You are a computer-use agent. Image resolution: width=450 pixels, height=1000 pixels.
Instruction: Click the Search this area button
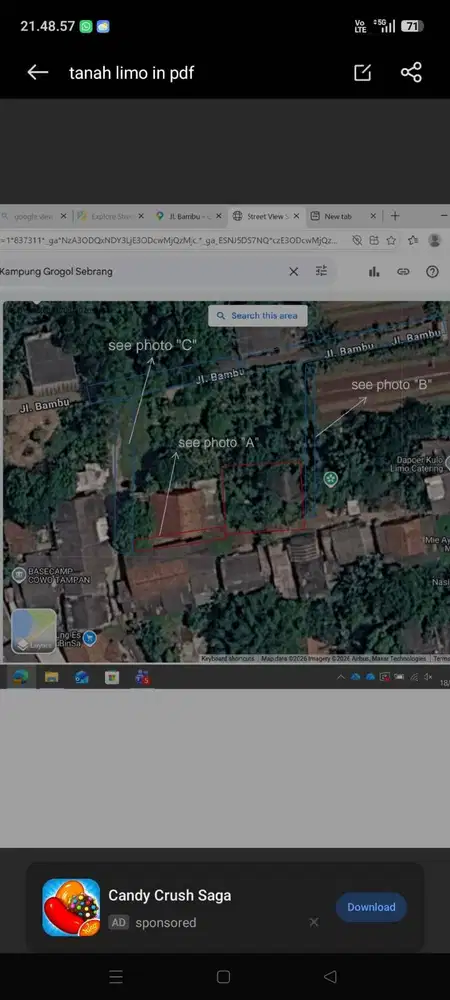[258, 316]
